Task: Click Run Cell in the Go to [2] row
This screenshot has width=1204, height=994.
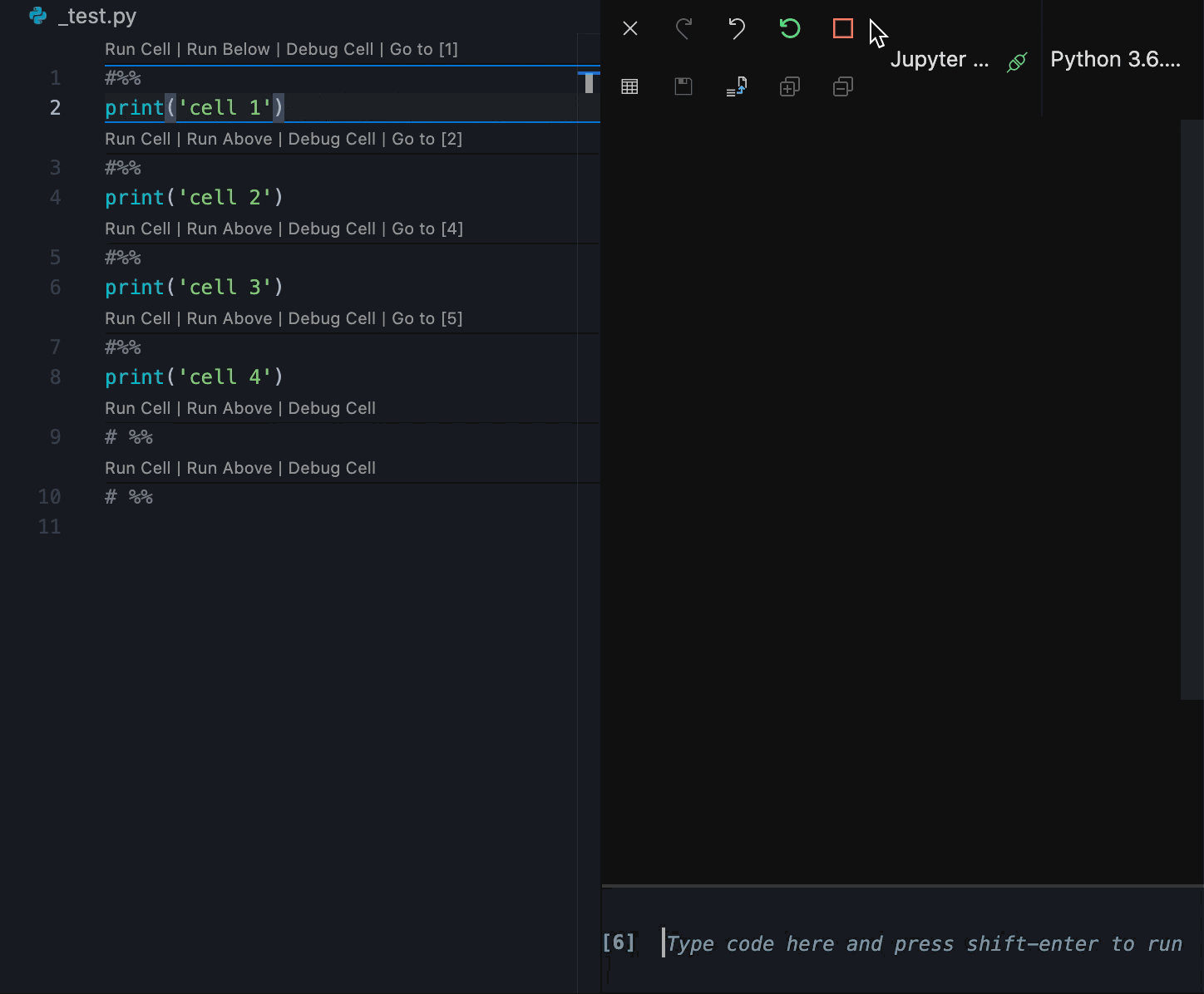Action: 138,139
